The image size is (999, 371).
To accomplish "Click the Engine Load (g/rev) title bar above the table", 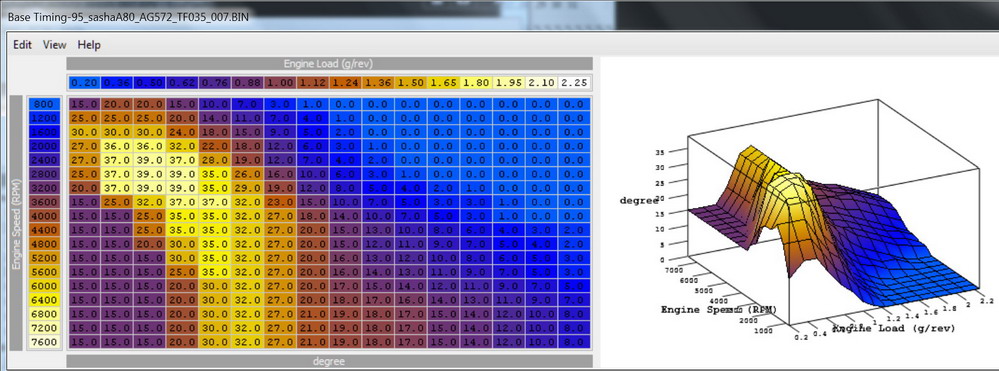I will 329,64.
